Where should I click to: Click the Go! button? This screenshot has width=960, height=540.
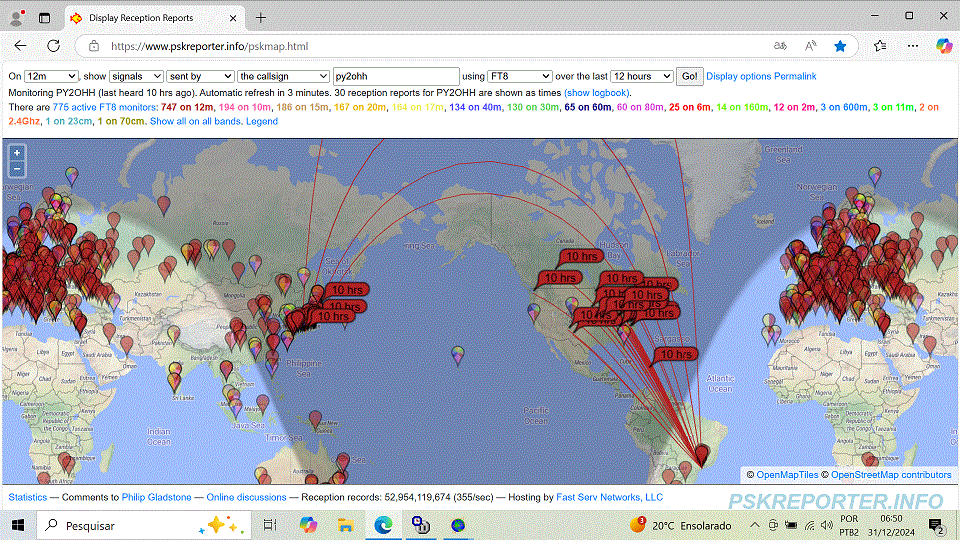pos(689,76)
